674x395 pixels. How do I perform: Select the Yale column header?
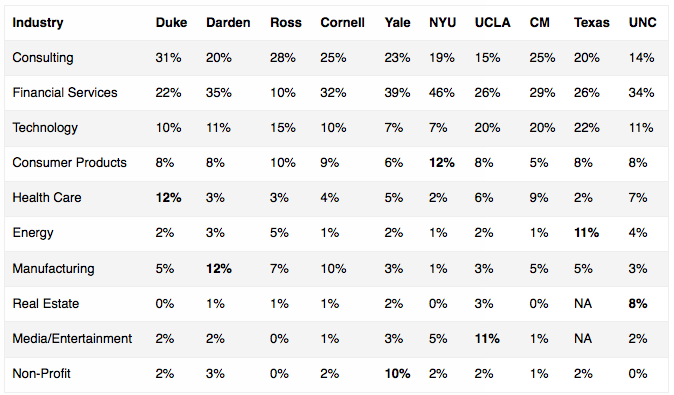pos(397,23)
